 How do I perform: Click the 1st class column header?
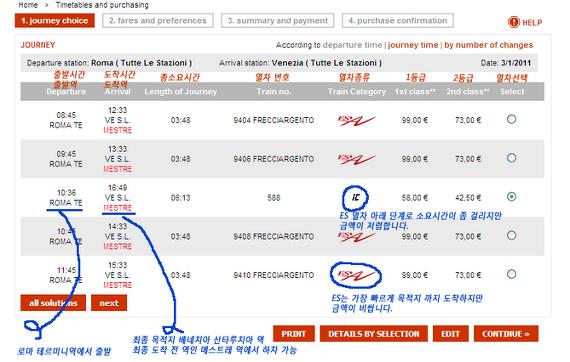pyautogui.click(x=415, y=92)
